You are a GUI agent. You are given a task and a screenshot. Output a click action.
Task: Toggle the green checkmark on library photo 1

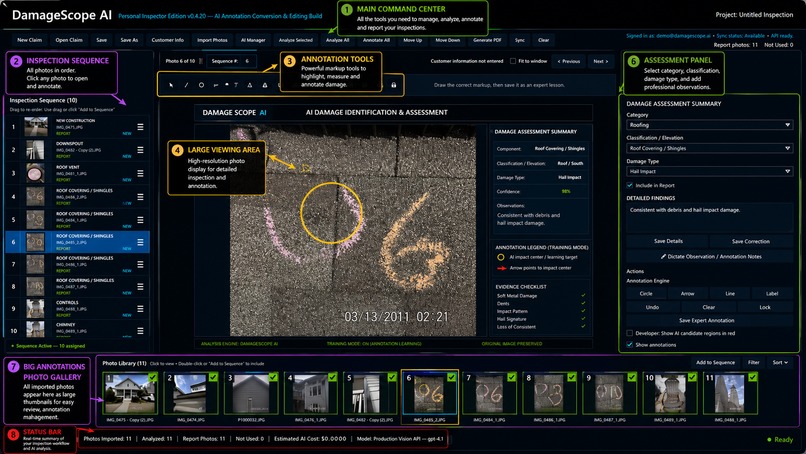[153, 377]
